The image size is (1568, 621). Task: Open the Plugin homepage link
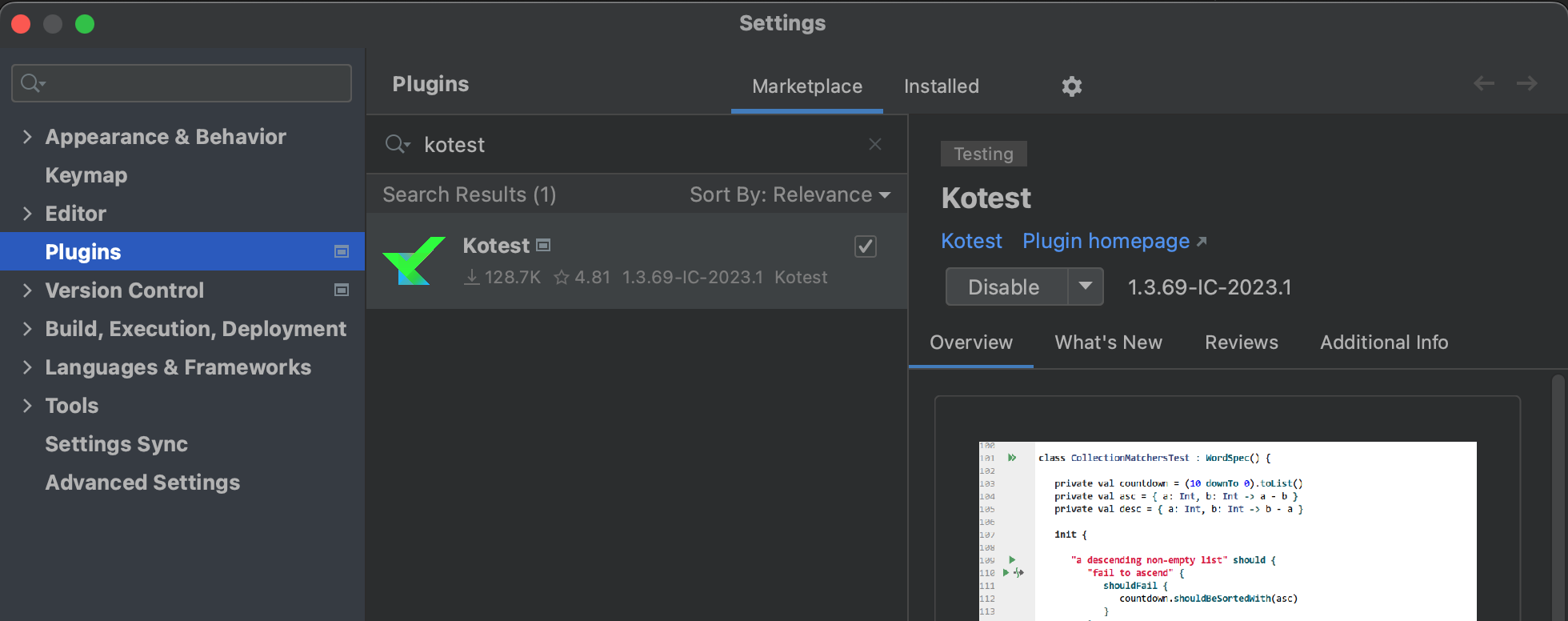pos(1114,241)
